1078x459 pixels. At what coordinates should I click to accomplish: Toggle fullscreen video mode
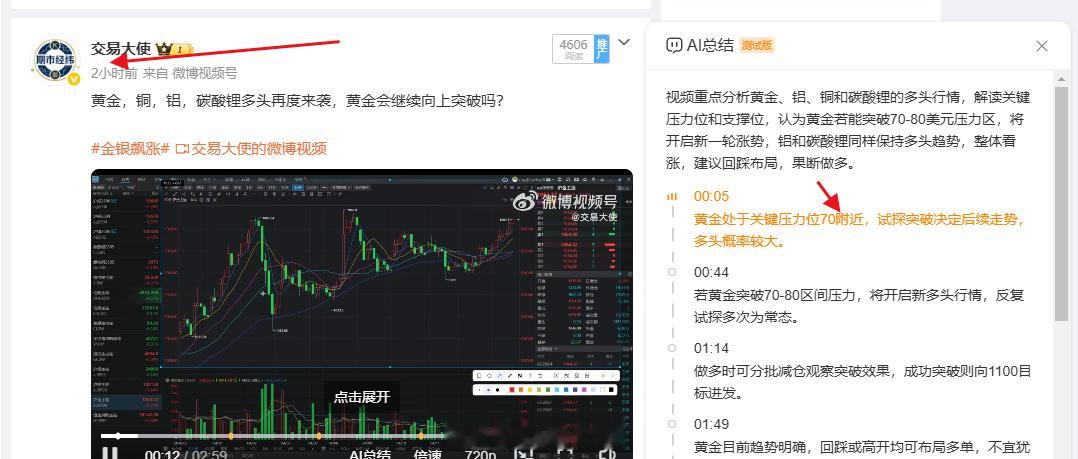pyautogui.click(x=565, y=454)
